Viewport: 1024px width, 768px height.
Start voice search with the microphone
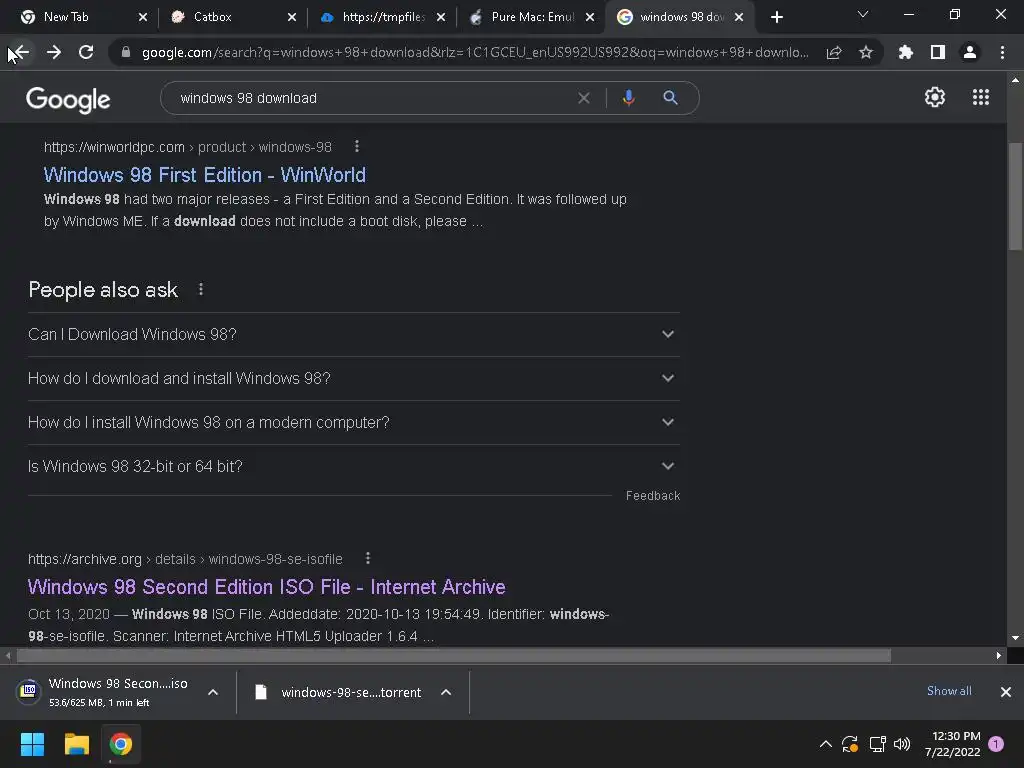tap(628, 98)
